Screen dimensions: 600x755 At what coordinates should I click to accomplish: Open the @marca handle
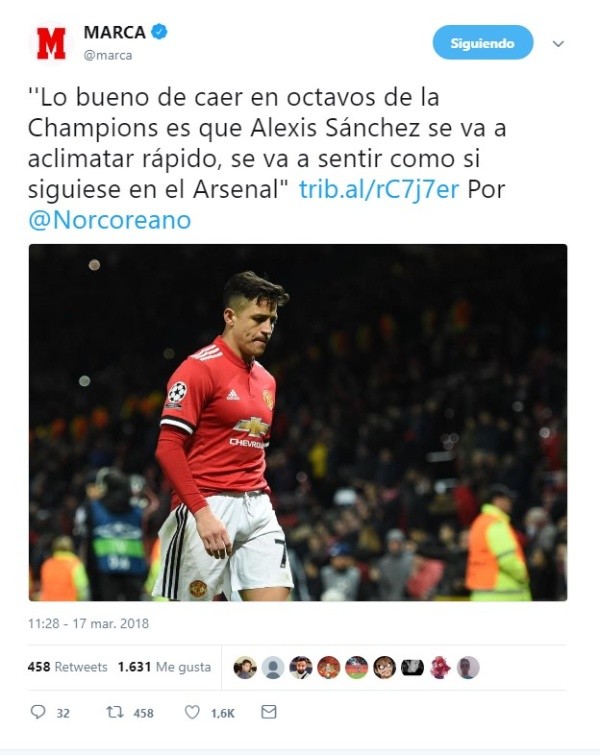[108, 55]
